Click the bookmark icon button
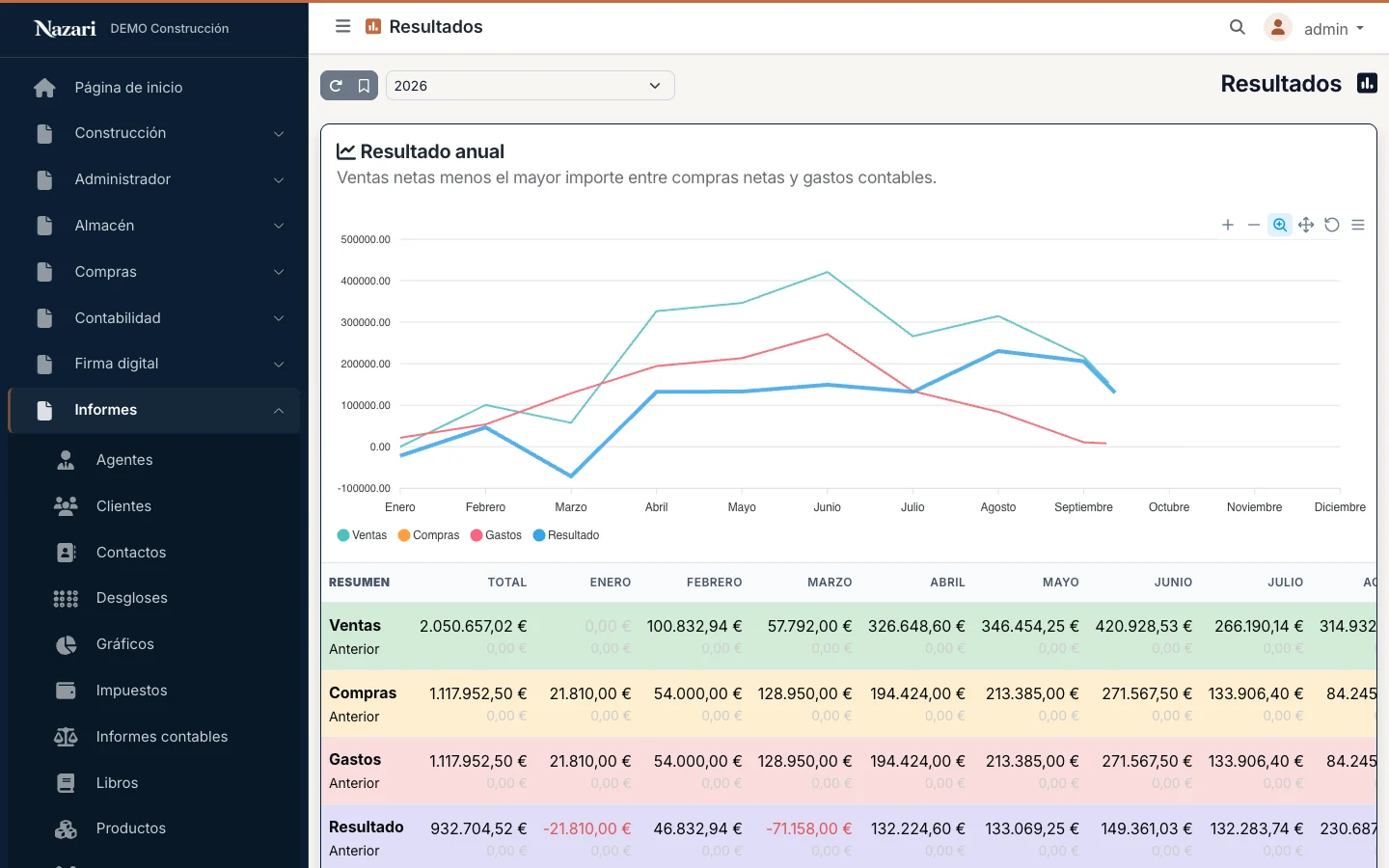Screen dimensions: 1389x868 [x=364, y=86]
